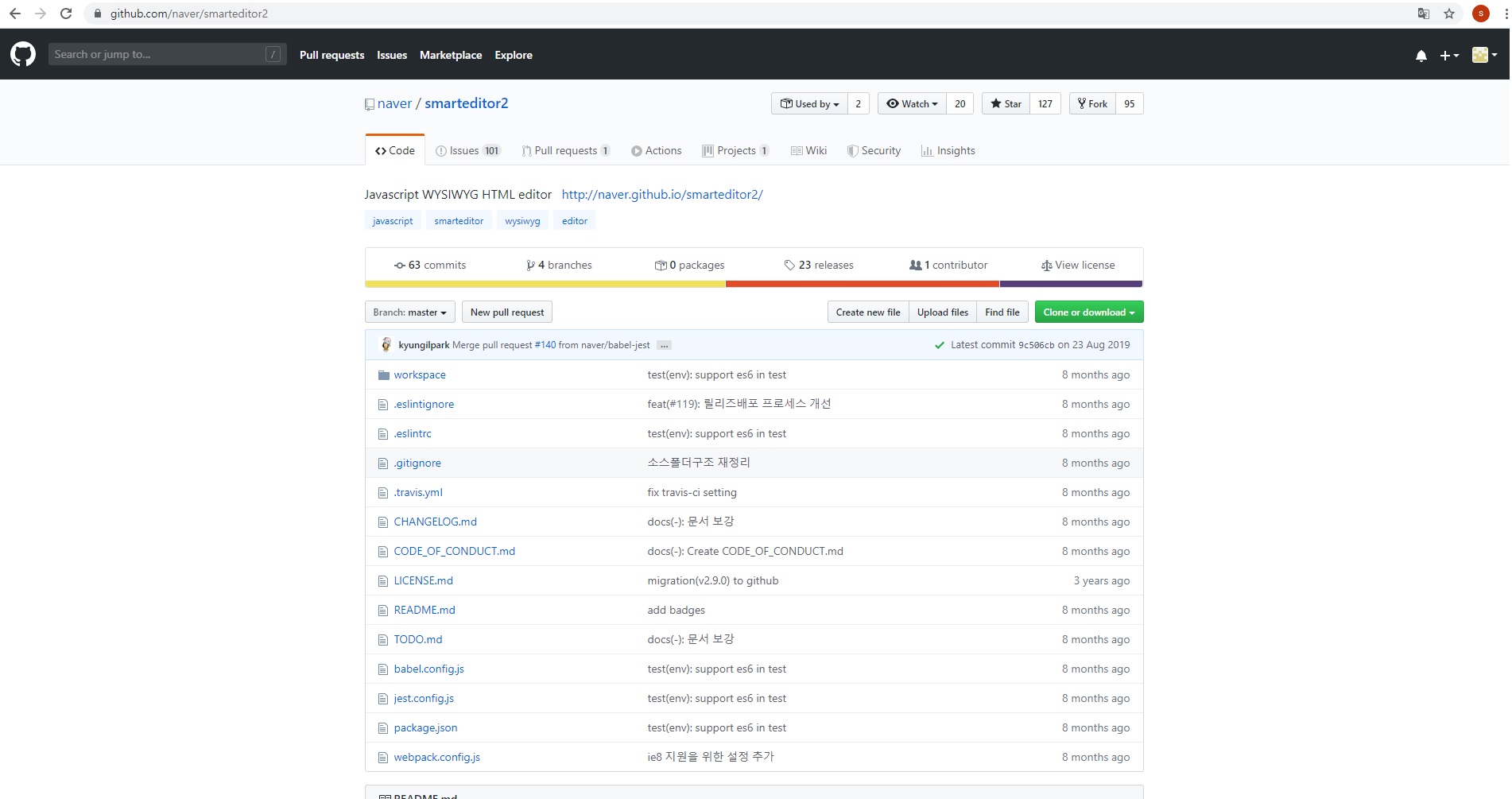Viewport: 1512px width, 799px height.
Task: Open the Insights tab
Action: tap(948, 151)
